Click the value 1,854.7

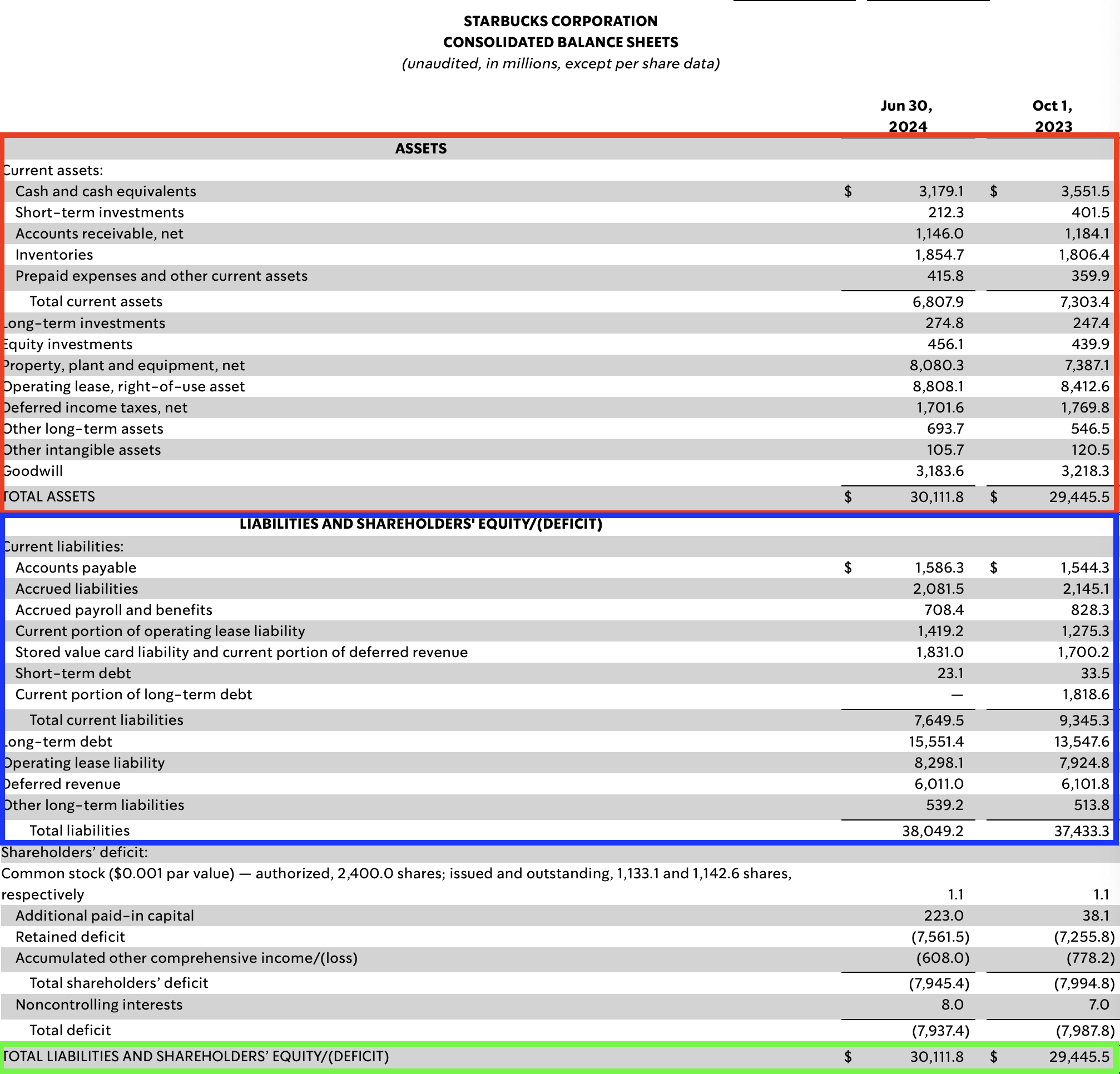click(939, 255)
